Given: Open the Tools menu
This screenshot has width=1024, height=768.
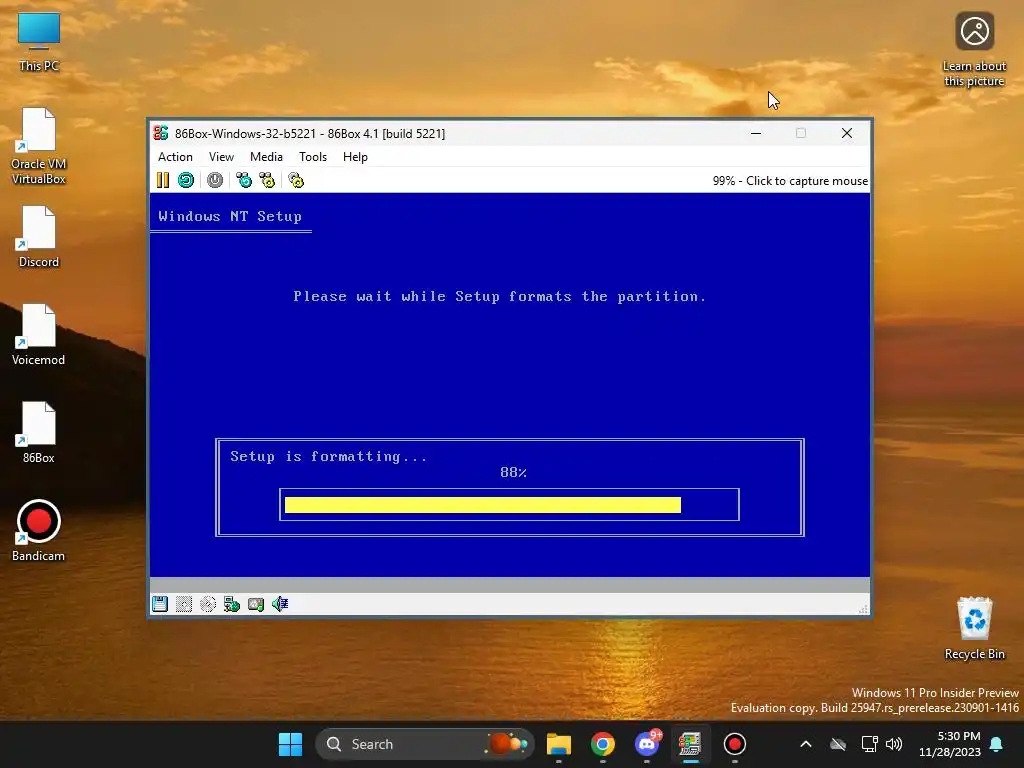Looking at the screenshot, I should 313,157.
